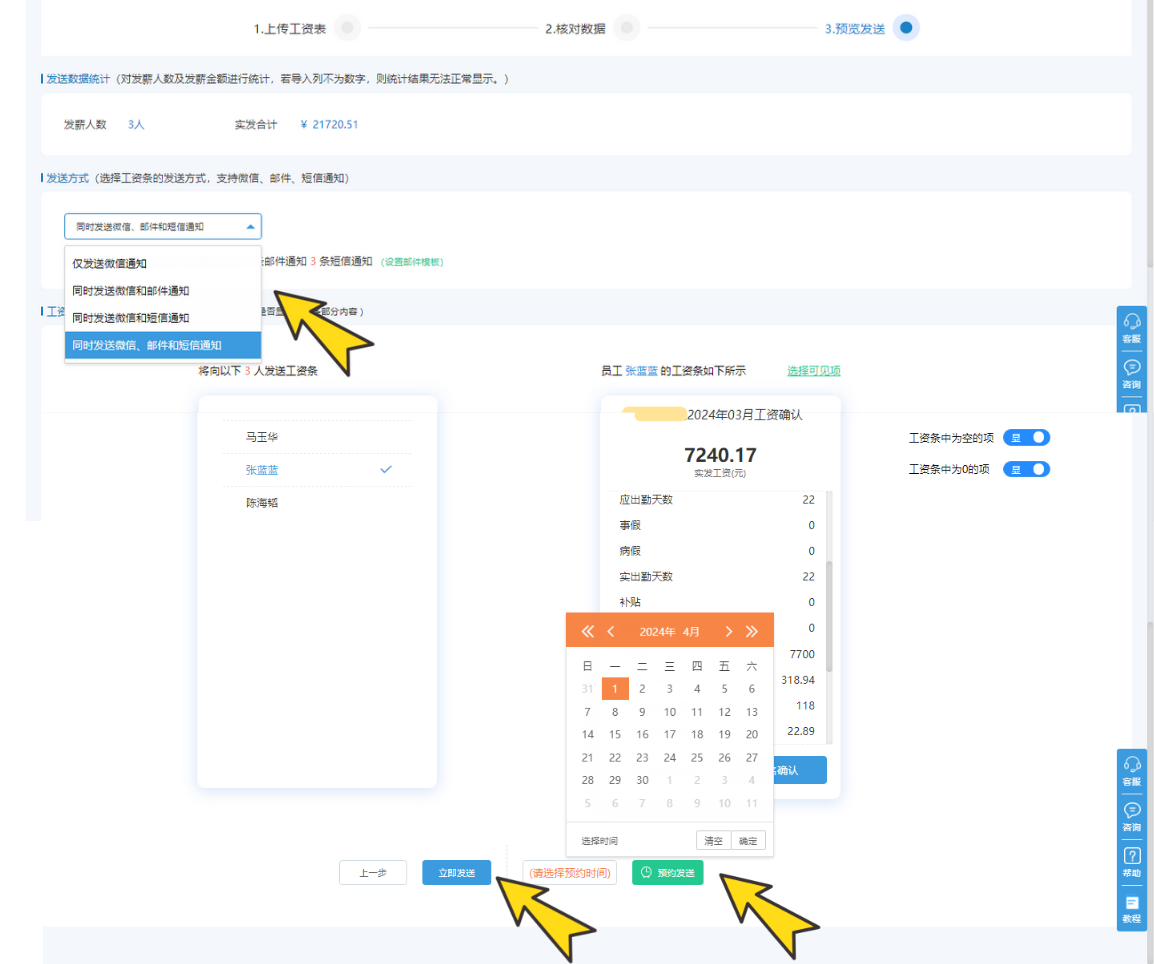
Task: Go to previous year in calendar
Action: click(587, 631)
